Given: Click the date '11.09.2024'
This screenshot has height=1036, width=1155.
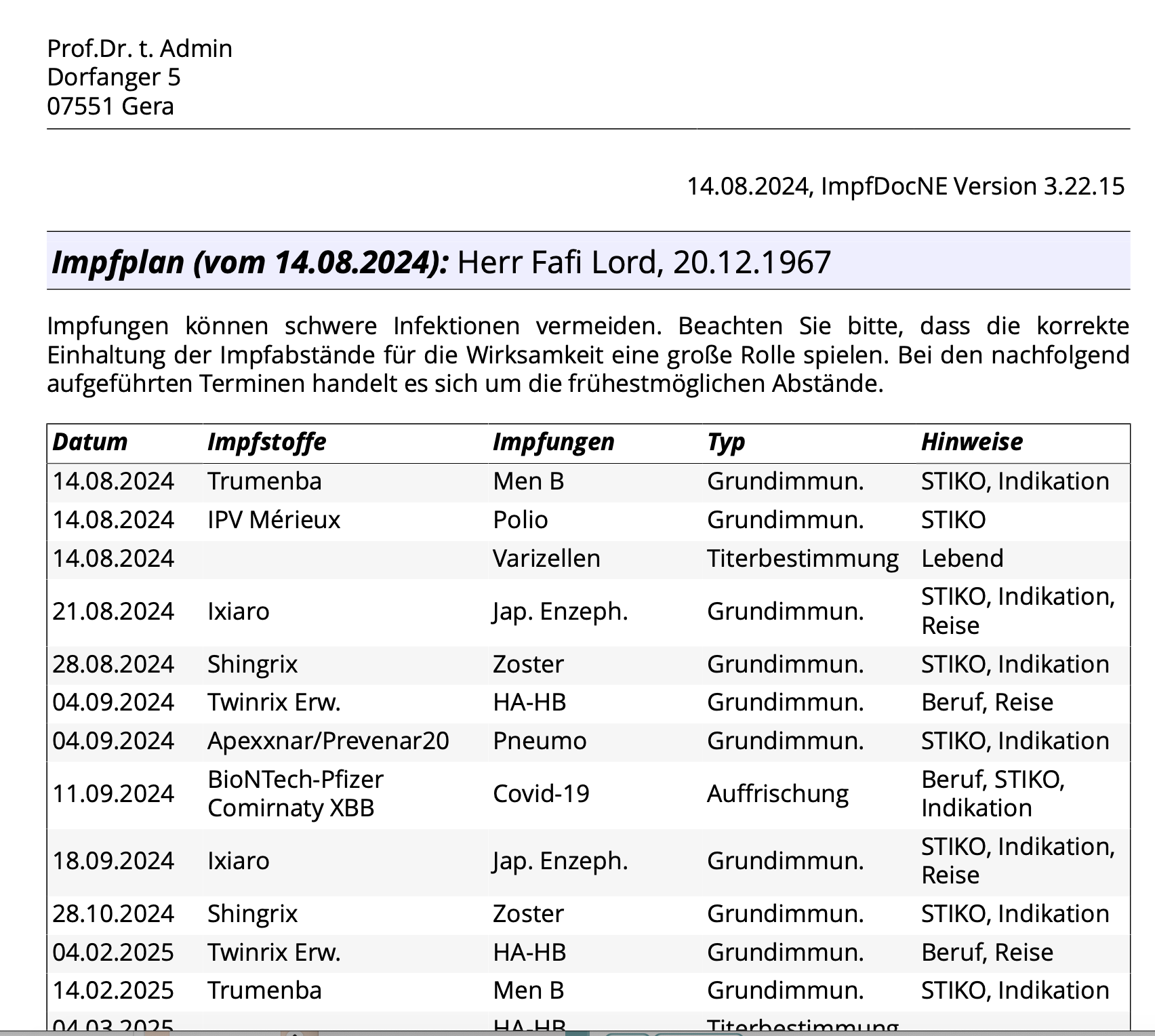Looking at the screenshot, I should [113, 794].
